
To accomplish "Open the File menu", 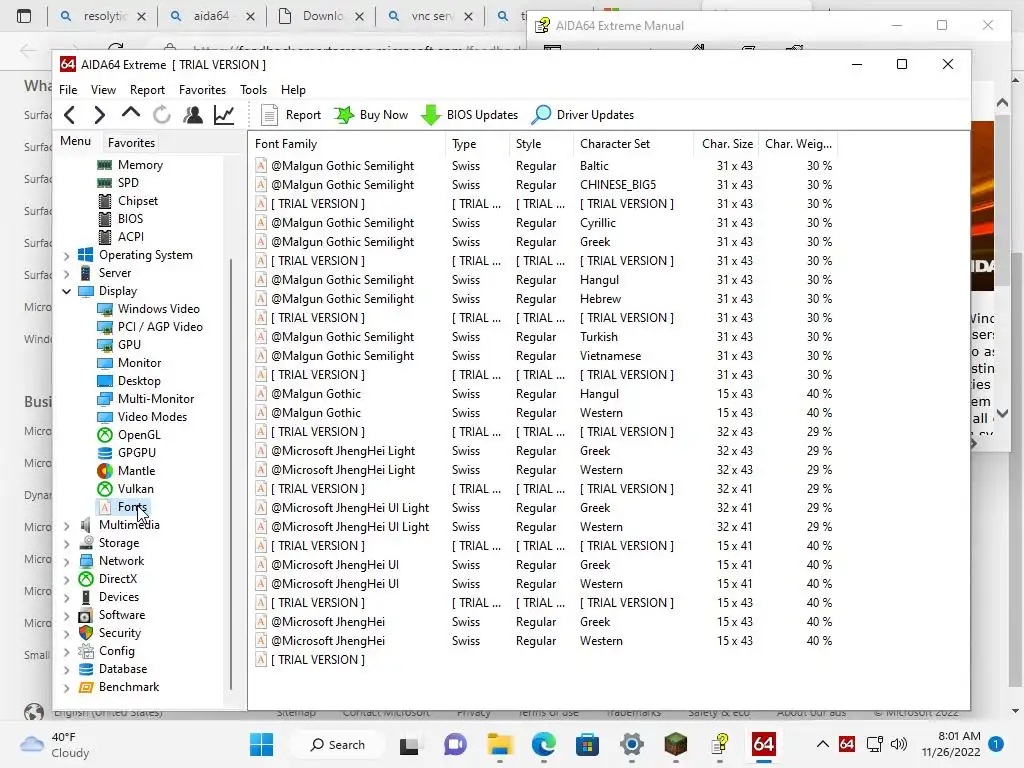I will pos(68,90).
